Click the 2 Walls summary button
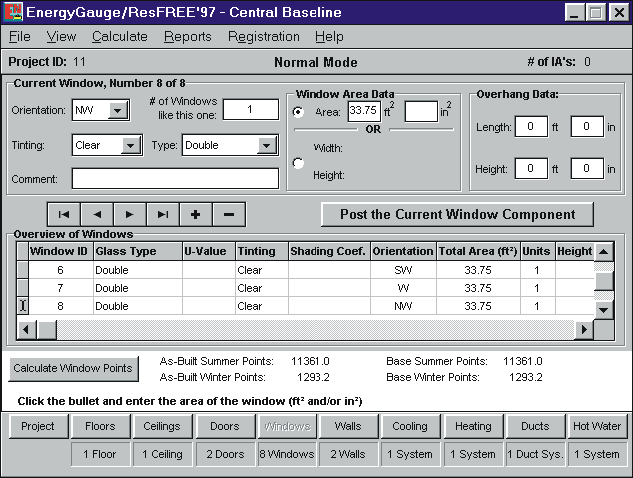 (x=348, y=454)
